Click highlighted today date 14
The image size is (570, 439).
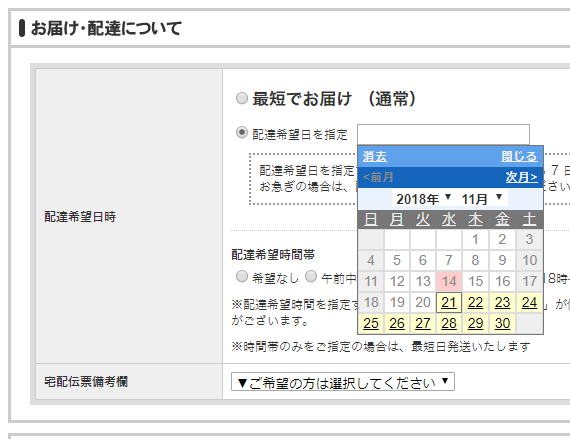point(449,281)
